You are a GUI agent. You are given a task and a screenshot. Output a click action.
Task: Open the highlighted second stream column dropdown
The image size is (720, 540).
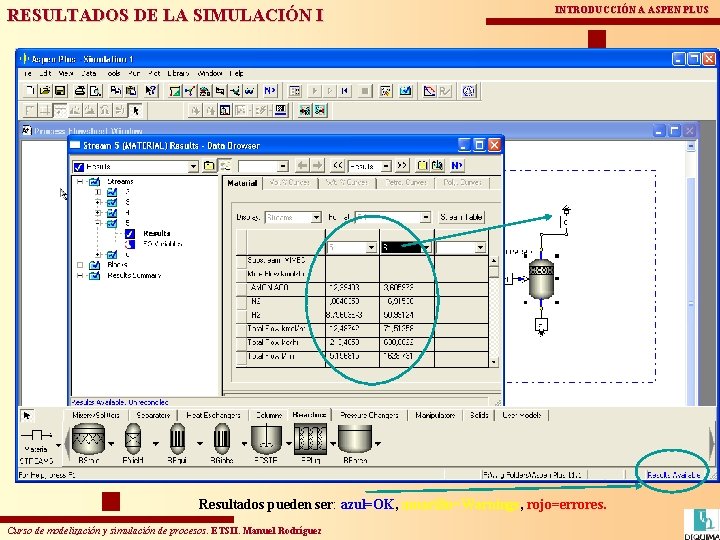(427, 248)
